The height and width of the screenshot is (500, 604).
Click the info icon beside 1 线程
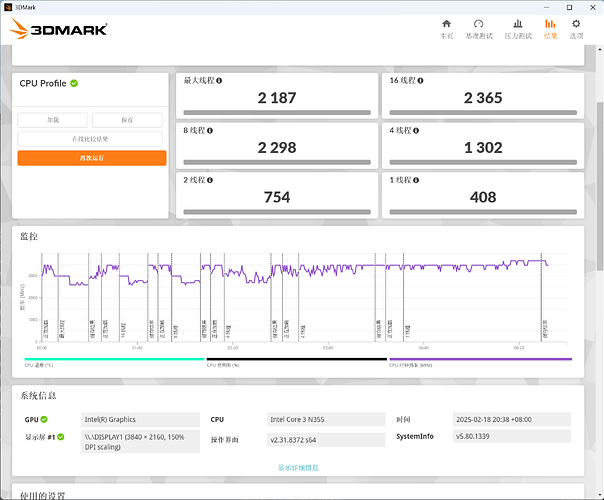(415, 181)
